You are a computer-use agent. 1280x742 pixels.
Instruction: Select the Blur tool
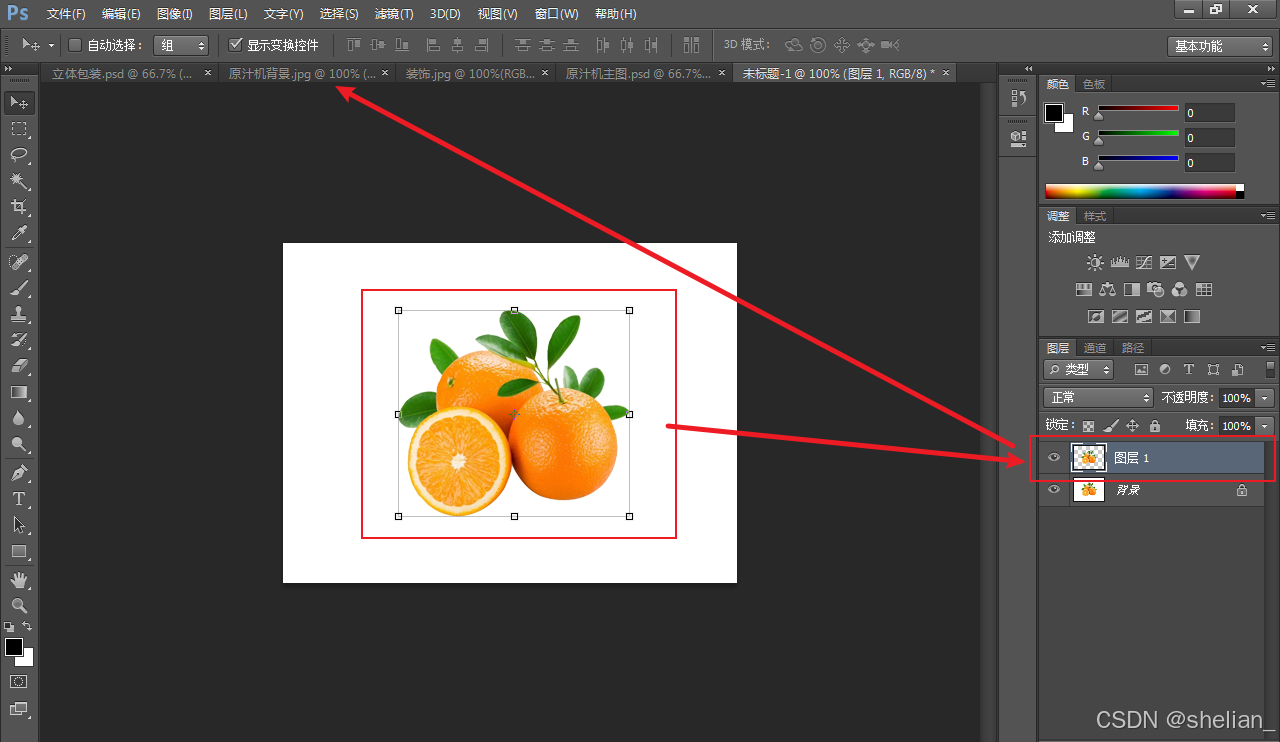19,418
